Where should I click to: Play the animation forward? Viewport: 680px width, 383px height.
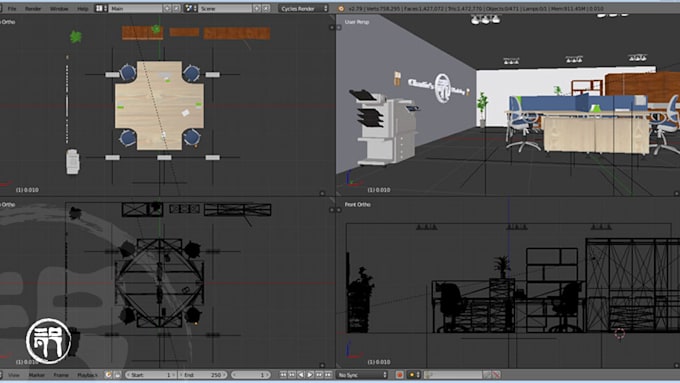click(x=310, y=375)
